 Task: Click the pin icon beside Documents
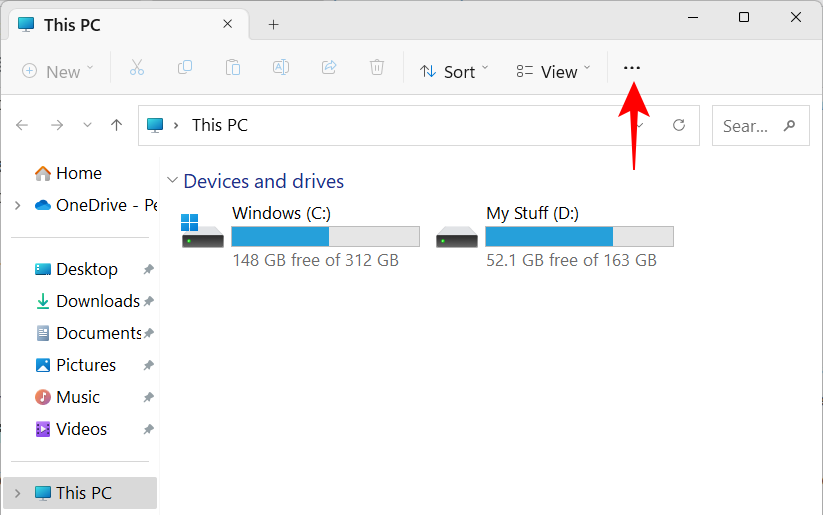click(149, 333)
